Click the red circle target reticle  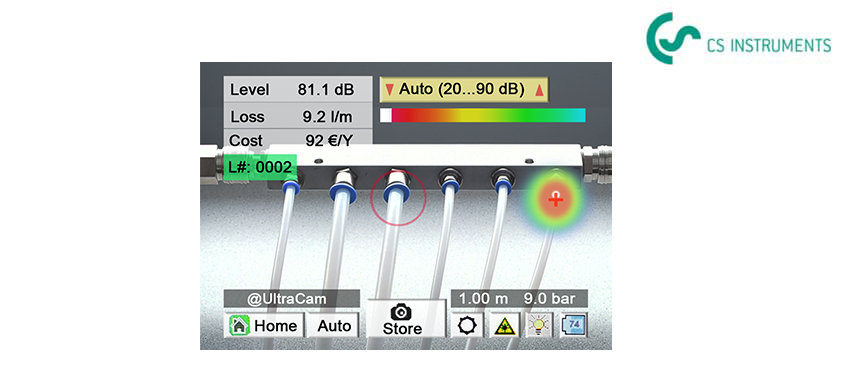(398, 198)
